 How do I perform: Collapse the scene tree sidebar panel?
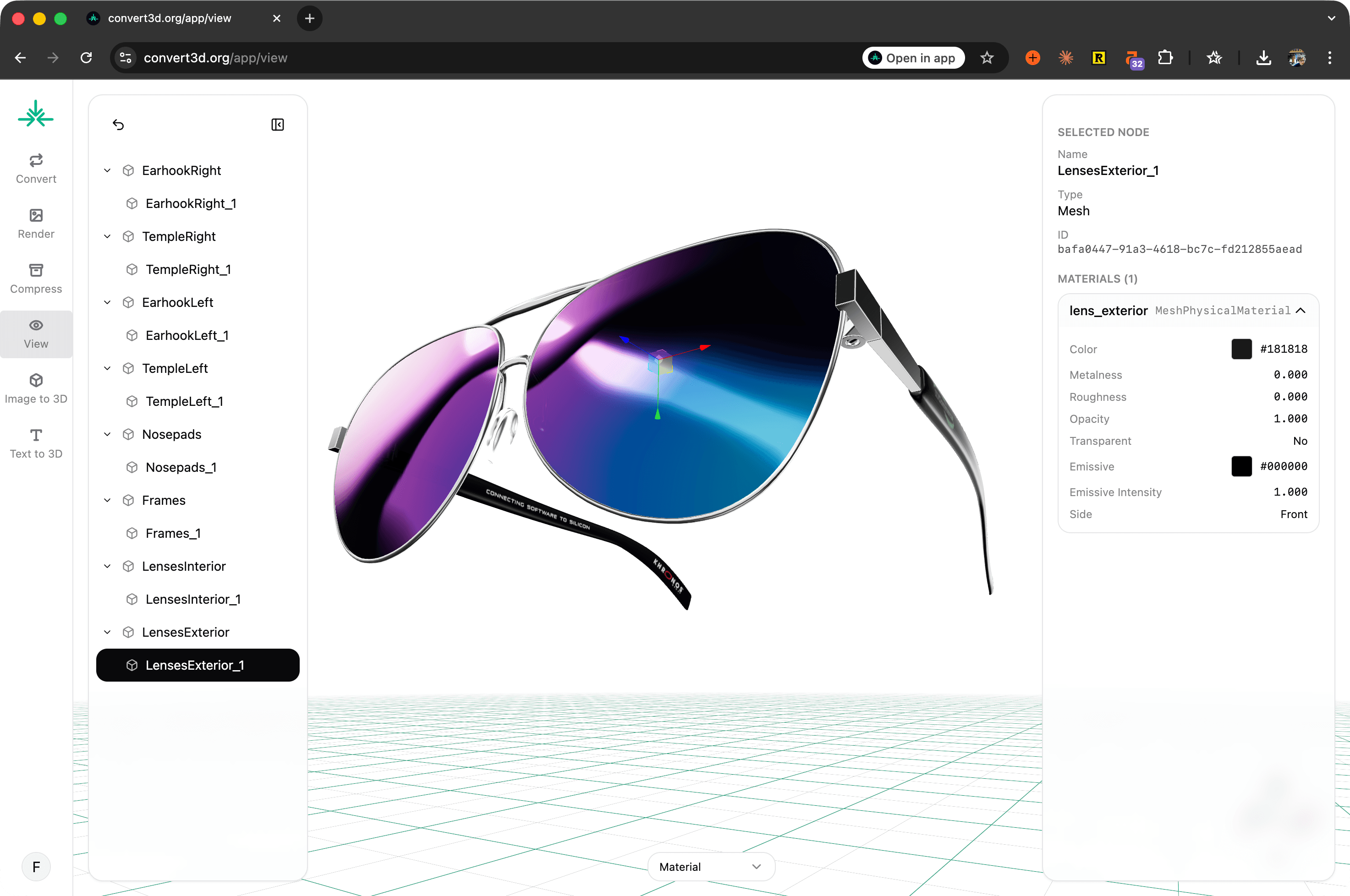[278, 124]
